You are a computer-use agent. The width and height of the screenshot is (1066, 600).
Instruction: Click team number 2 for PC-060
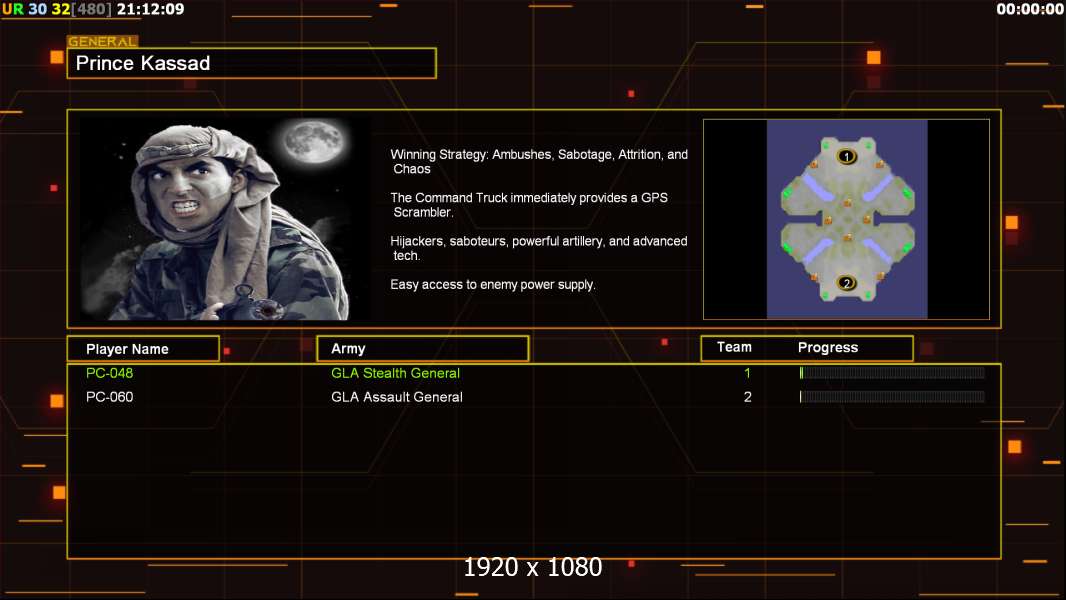tap(747, 397)
